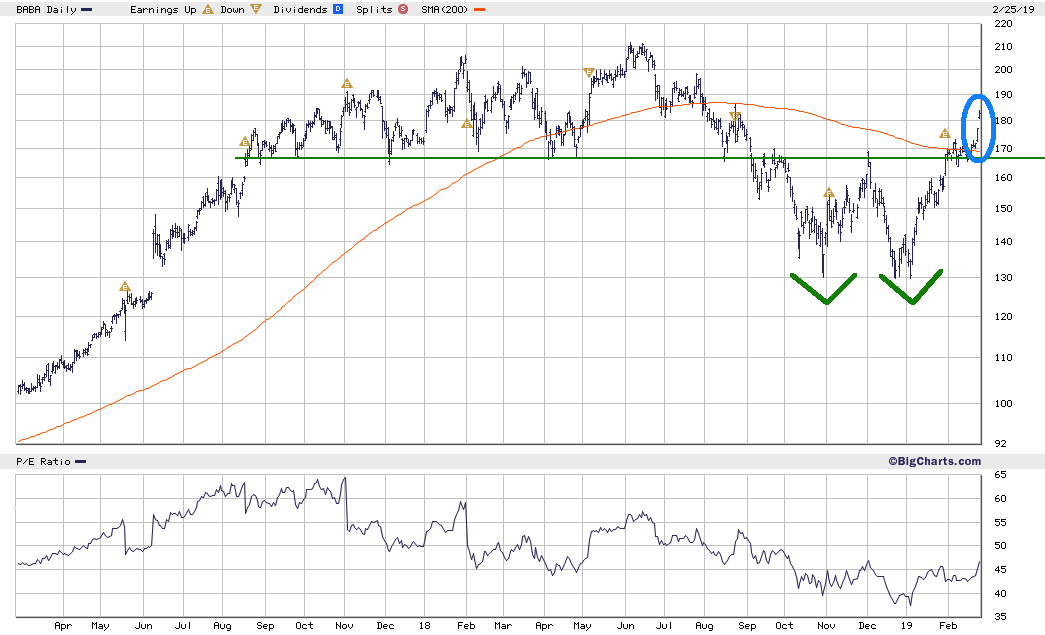The width and height of the screenshot is (1045, 635).
Task: Click the 50 P/E axis label
Action: pos(1000,546)
